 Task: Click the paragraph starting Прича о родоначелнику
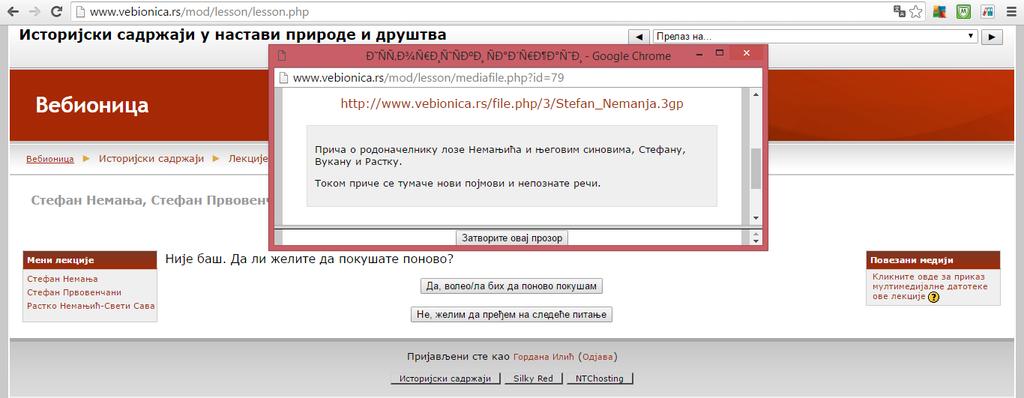(500, 156)
